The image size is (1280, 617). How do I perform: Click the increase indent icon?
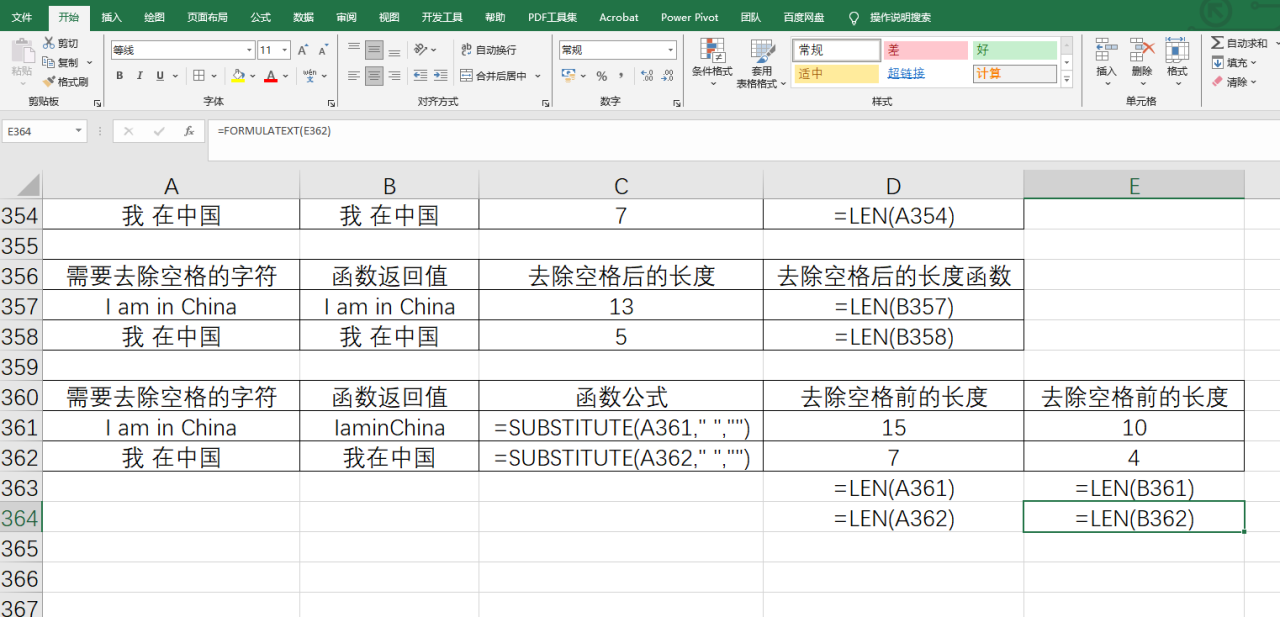(x=440, y=76)
